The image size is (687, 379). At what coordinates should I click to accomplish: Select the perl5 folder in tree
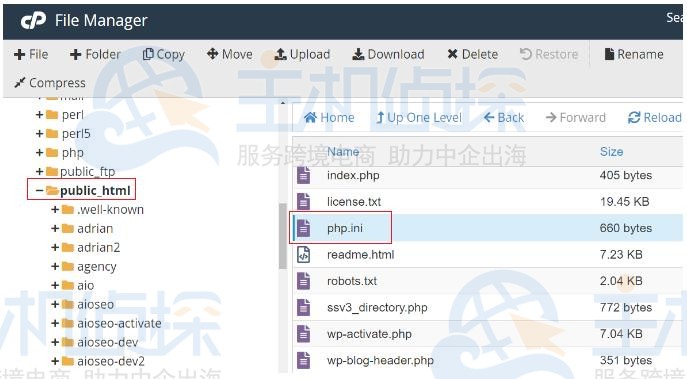point(76,134)
